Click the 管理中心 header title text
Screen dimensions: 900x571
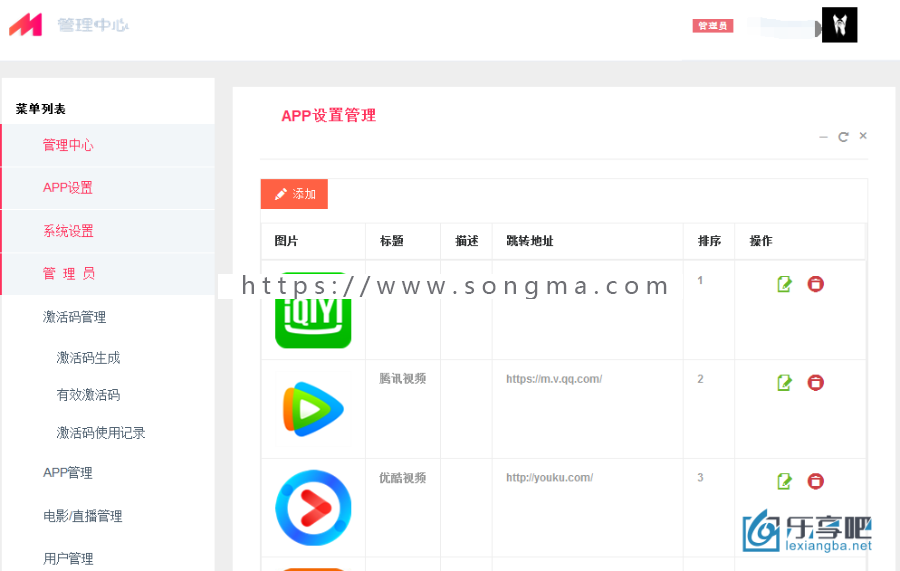93,25
